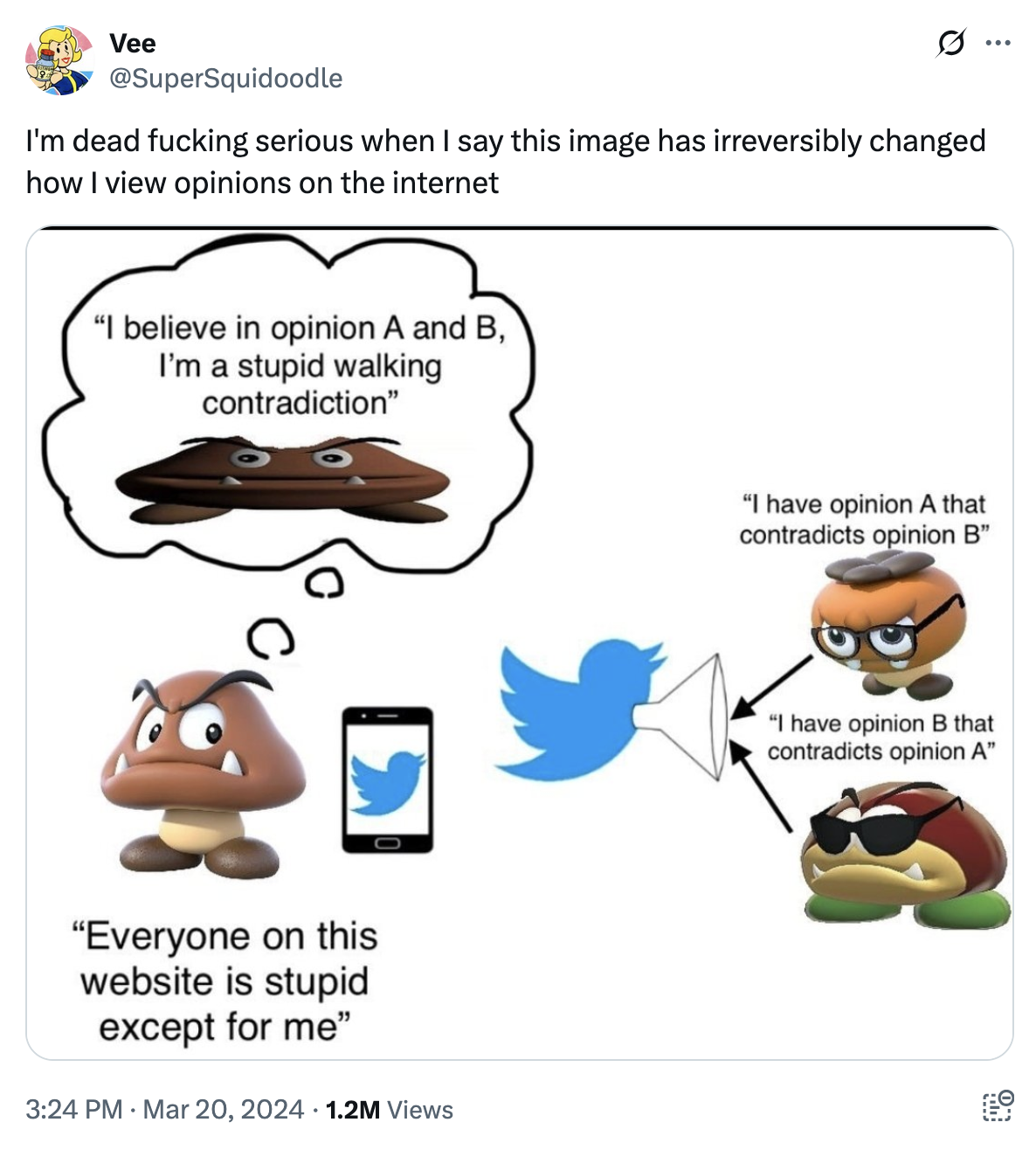Click the smartphone showing the Twitter logo
This screenshot has height=1150, width=1036.
(x=387, y=779)
